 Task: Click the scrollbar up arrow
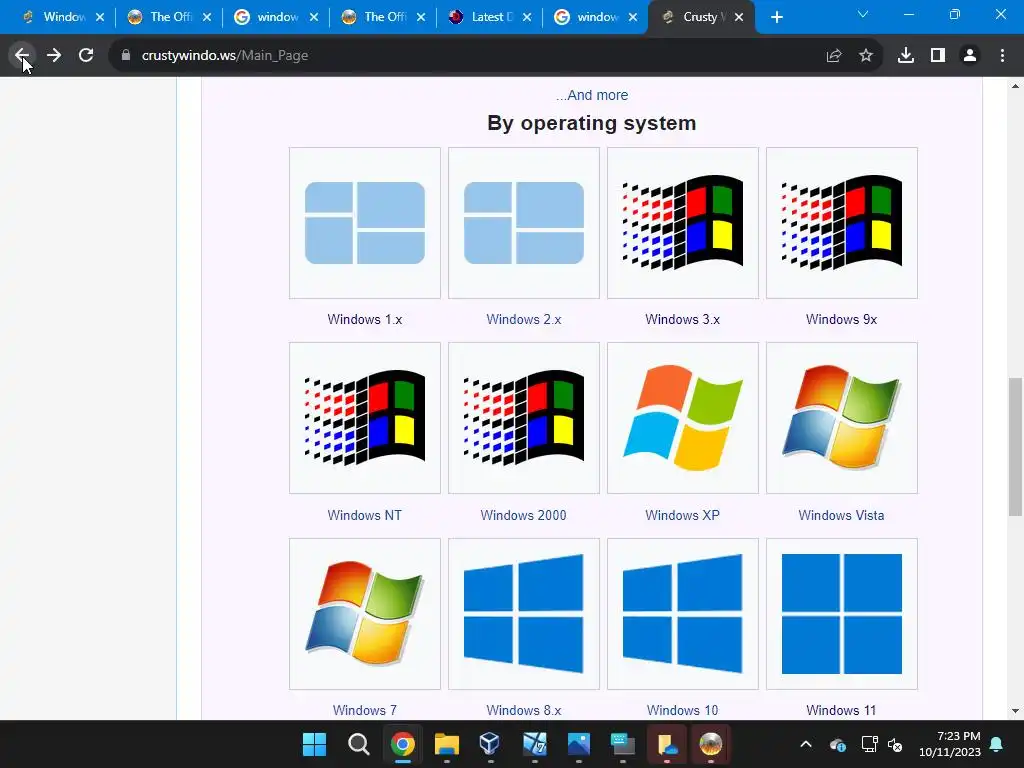[1016, 86]
